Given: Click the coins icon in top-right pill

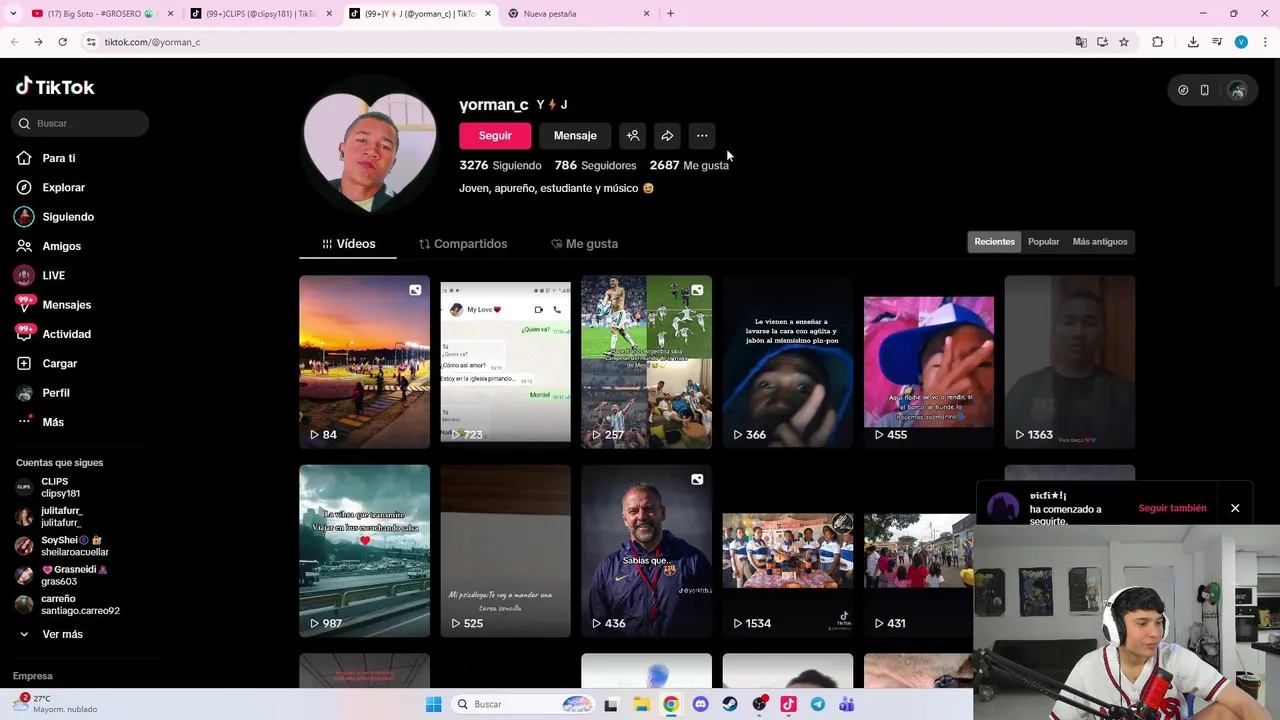Looking at the screenshot, I should pyautogui.click(x=1183, y=90).
